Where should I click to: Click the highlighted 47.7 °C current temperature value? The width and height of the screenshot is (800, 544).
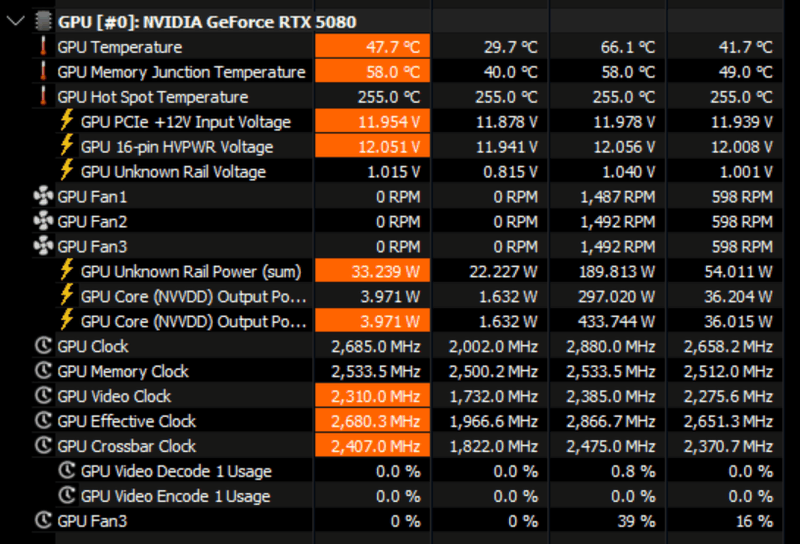point(372,46)
